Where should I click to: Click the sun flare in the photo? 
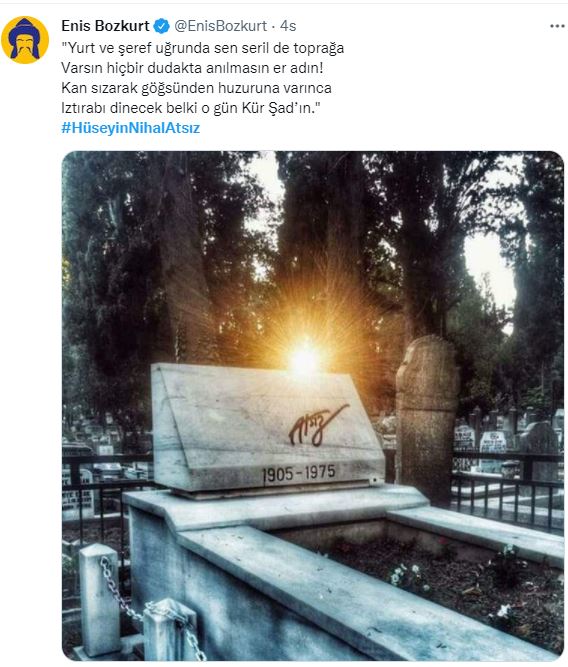click(x=304, y=358)
